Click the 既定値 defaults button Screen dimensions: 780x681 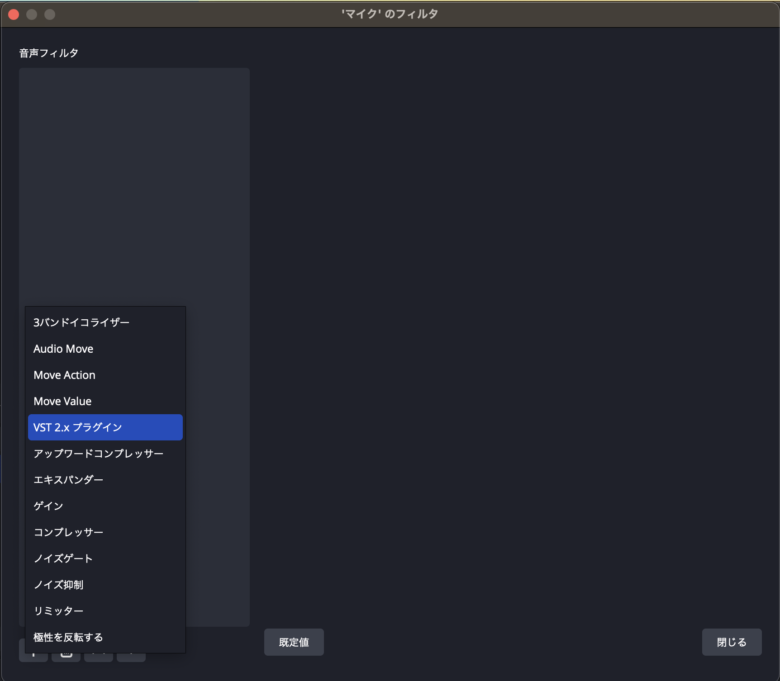(x=294, y=642)
